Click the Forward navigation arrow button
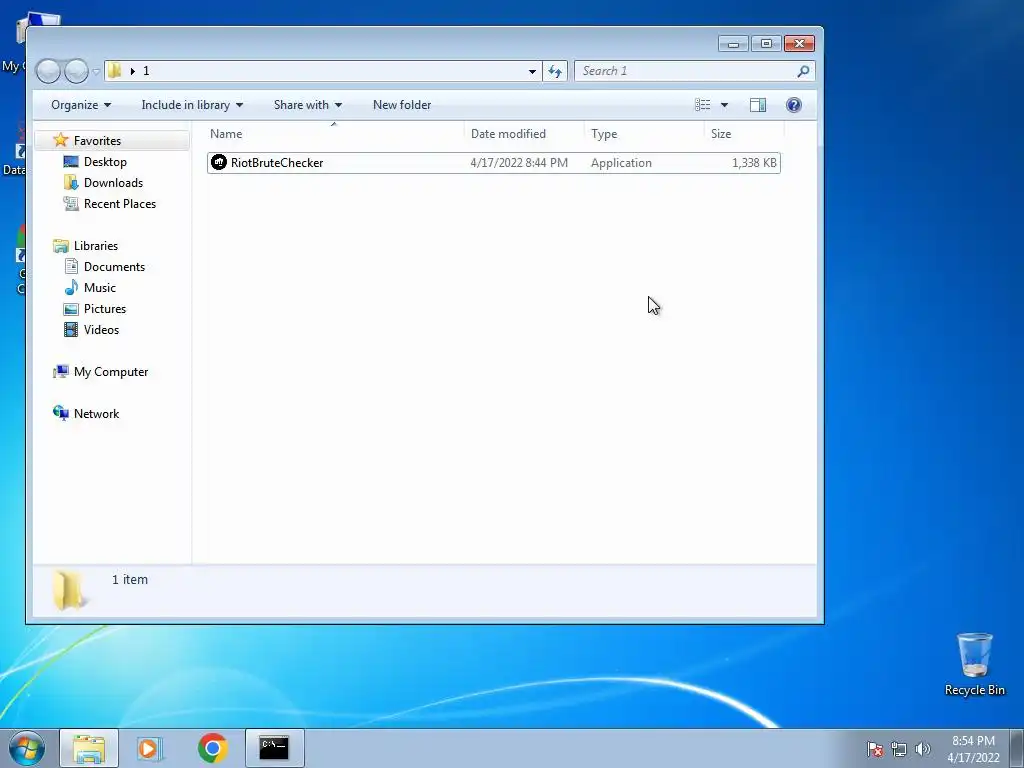The image size is (1024, 768). (76, 71)
